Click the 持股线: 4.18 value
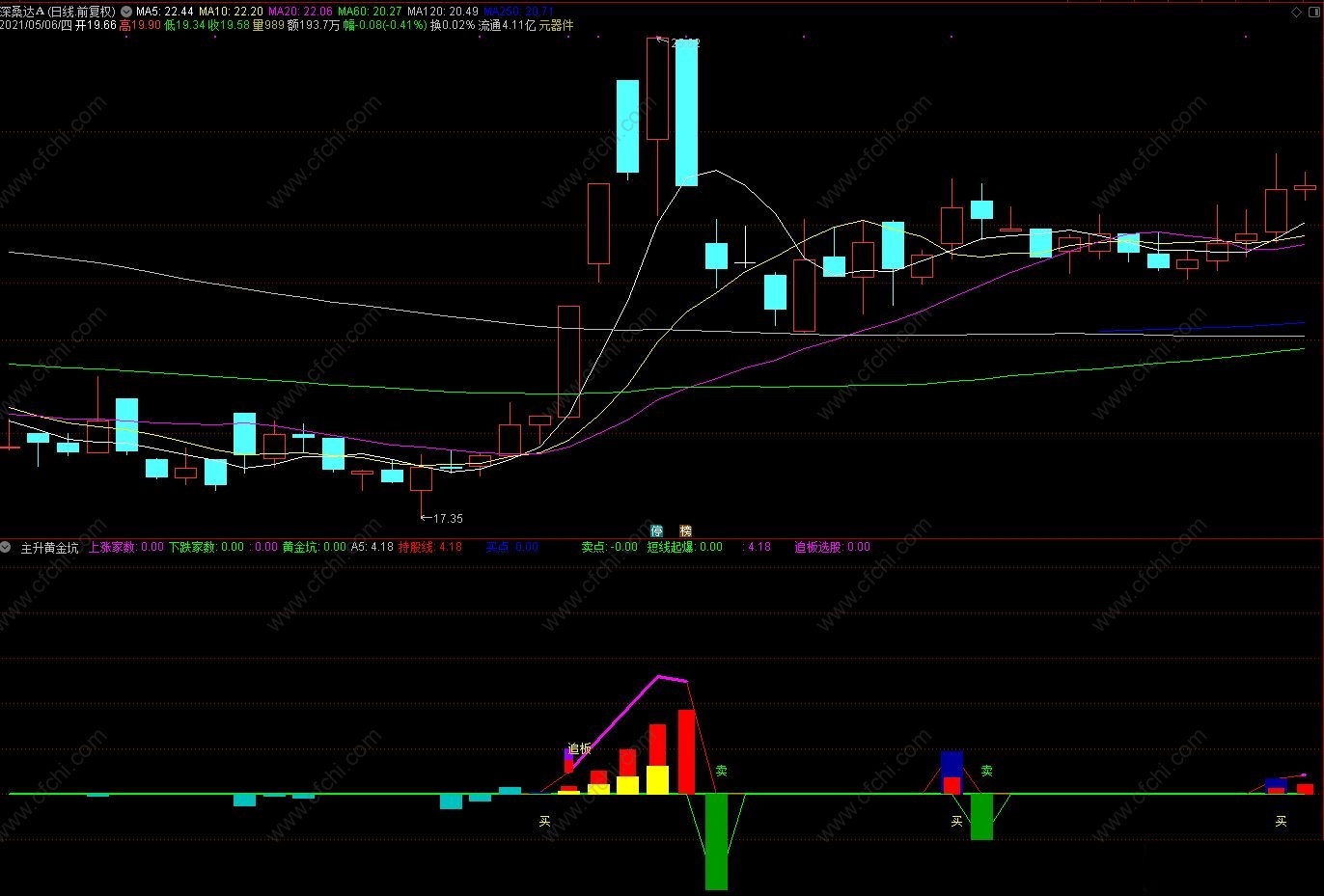 pos(430,547)
